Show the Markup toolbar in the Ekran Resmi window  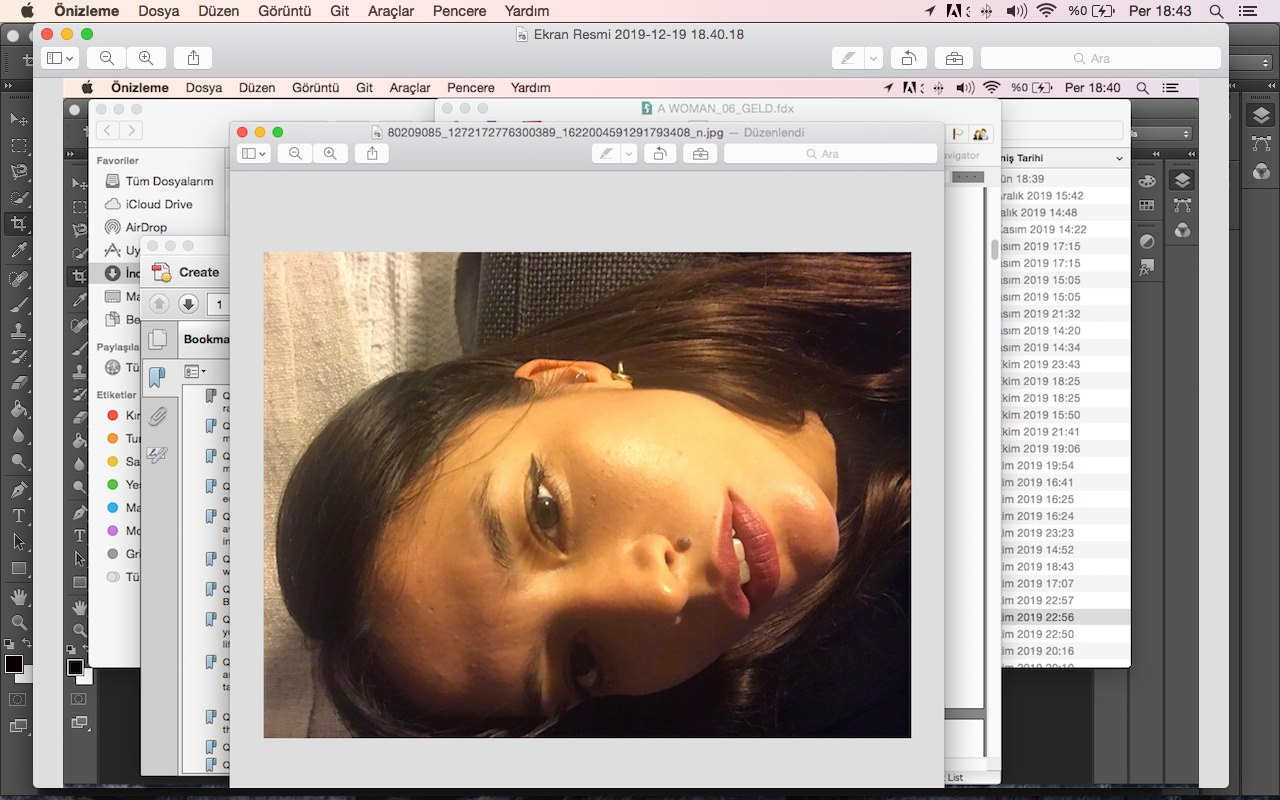click(954, 58)
